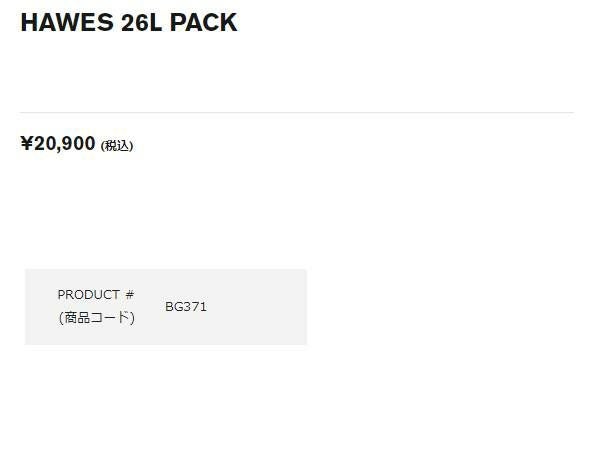Click the yen symbol before the price
600x450 pixels.
[27, 144]
